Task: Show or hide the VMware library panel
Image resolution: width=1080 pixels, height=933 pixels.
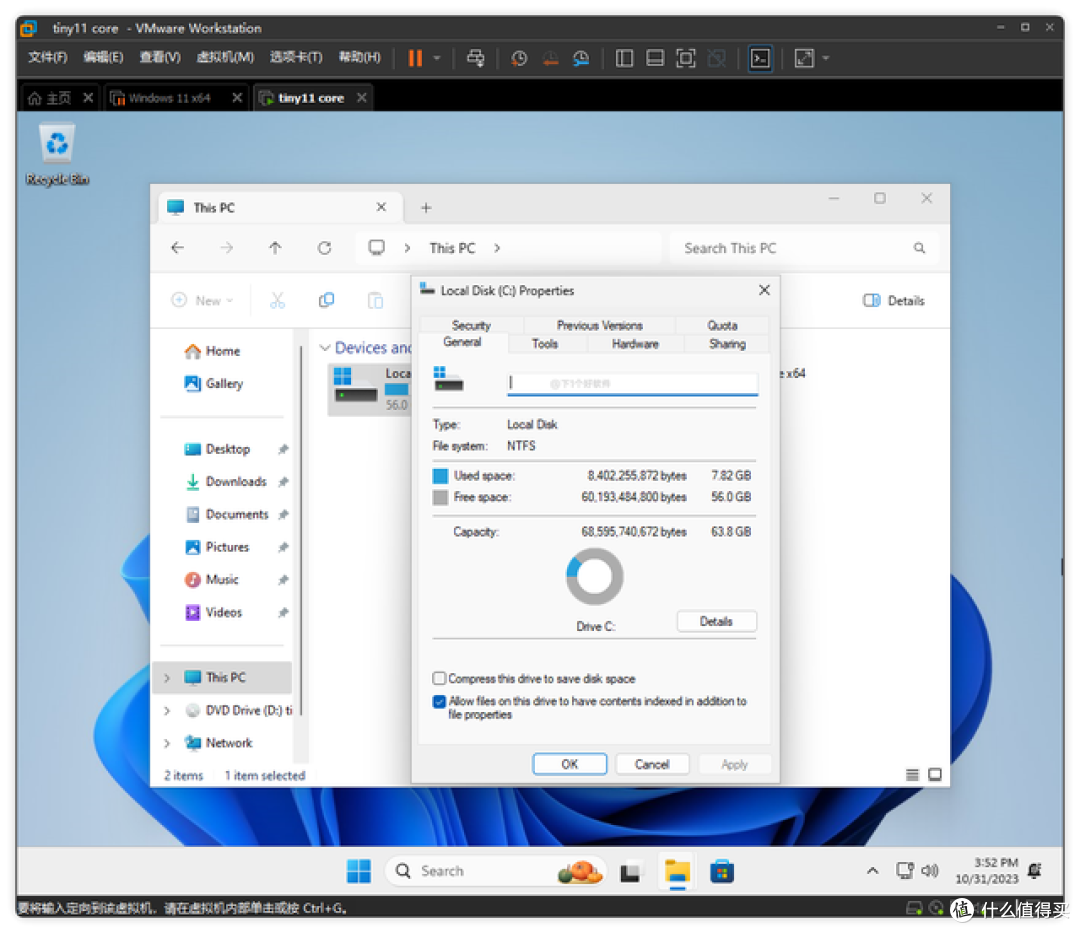Action: [x=623, y=58]
